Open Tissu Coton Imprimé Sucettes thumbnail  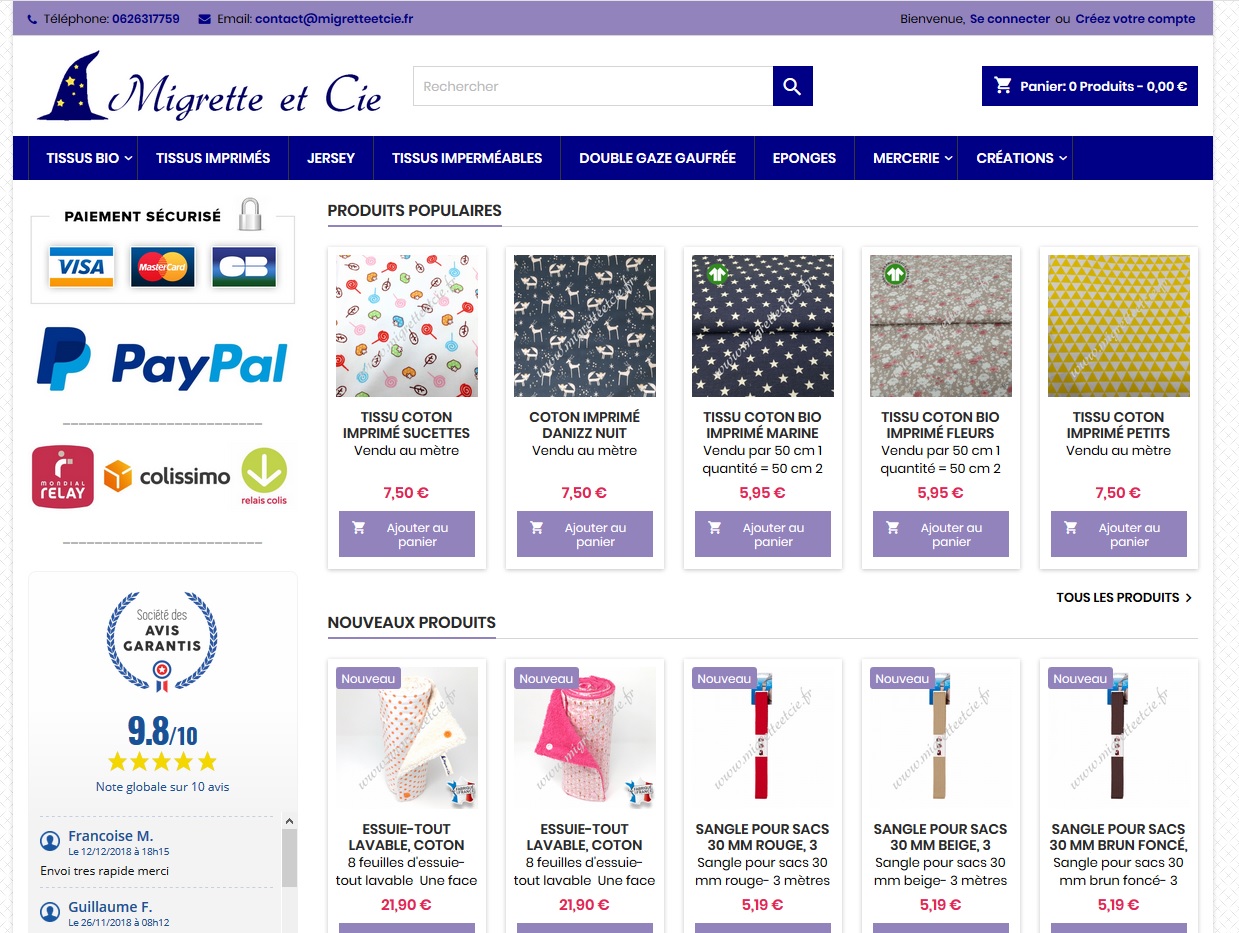click(x=407, y=326)
